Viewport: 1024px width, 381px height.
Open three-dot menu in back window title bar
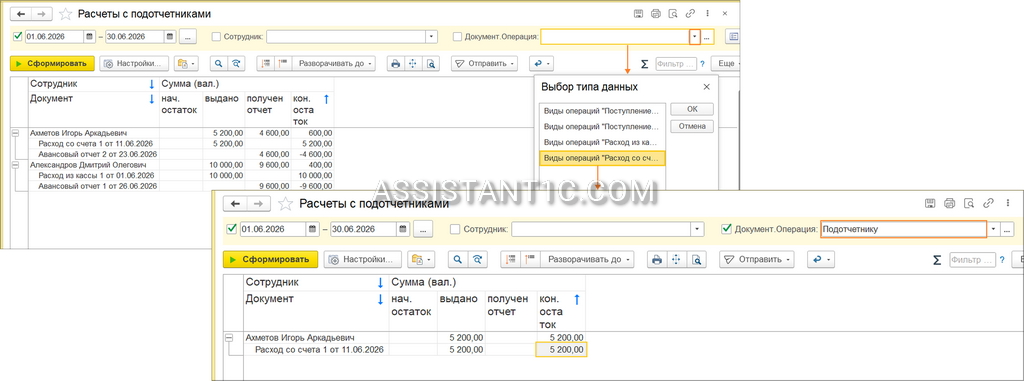tap(707, 14)
